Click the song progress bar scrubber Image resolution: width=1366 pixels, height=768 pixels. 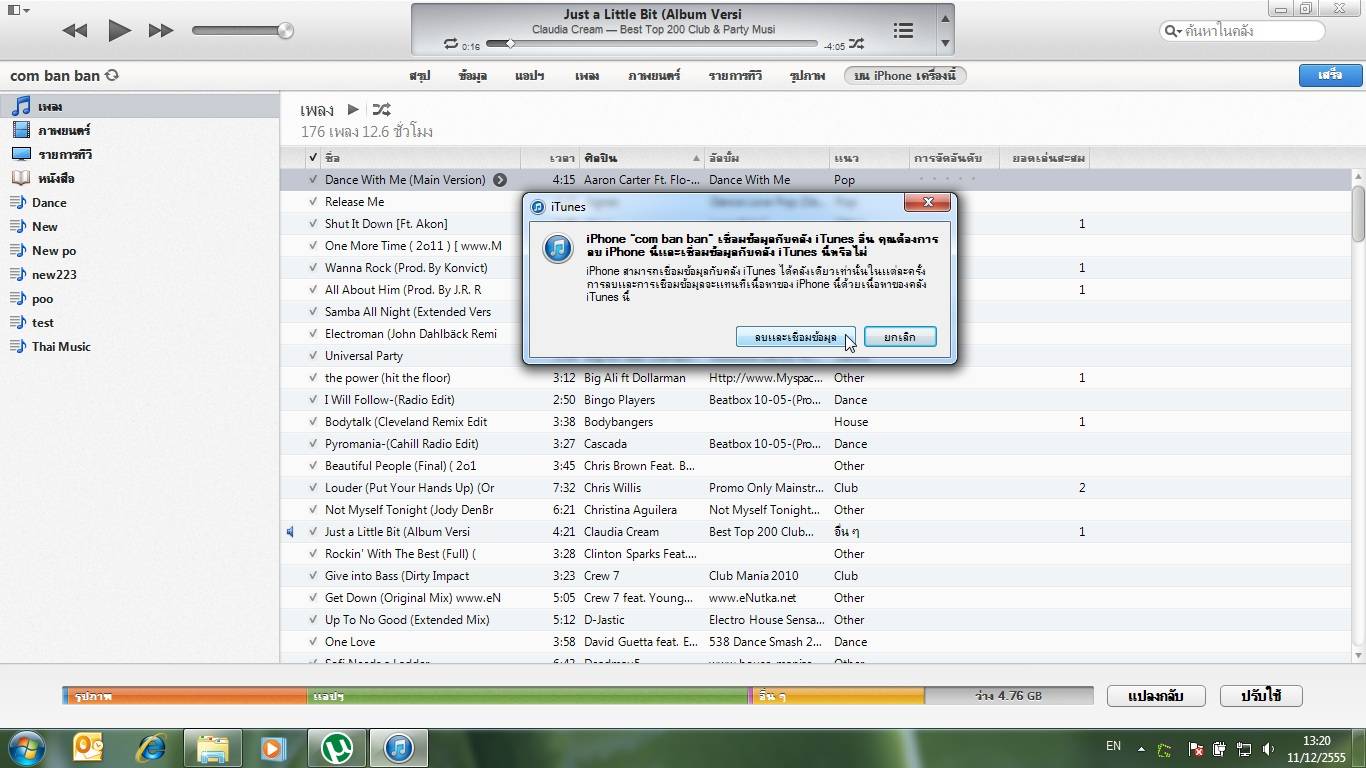509,44
